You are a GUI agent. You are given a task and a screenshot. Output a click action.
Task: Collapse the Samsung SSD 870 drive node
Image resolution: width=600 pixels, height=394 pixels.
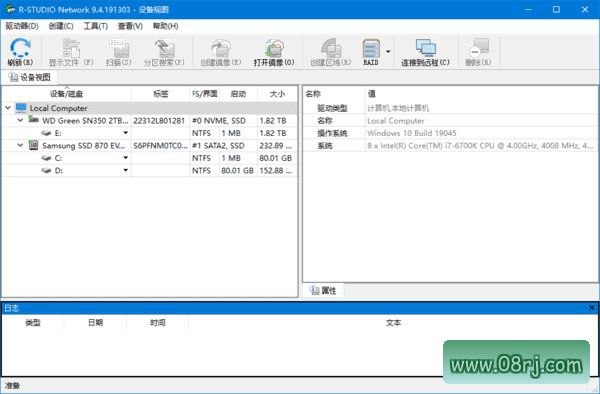[x=20, y=145]
